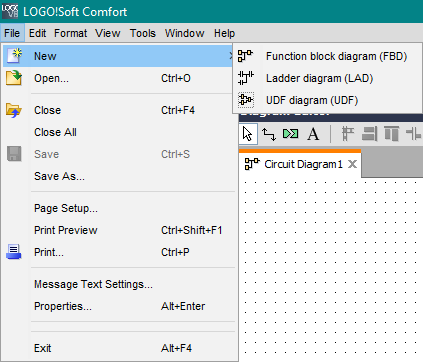Select Exit from File menu

click(x=119, y=348)
